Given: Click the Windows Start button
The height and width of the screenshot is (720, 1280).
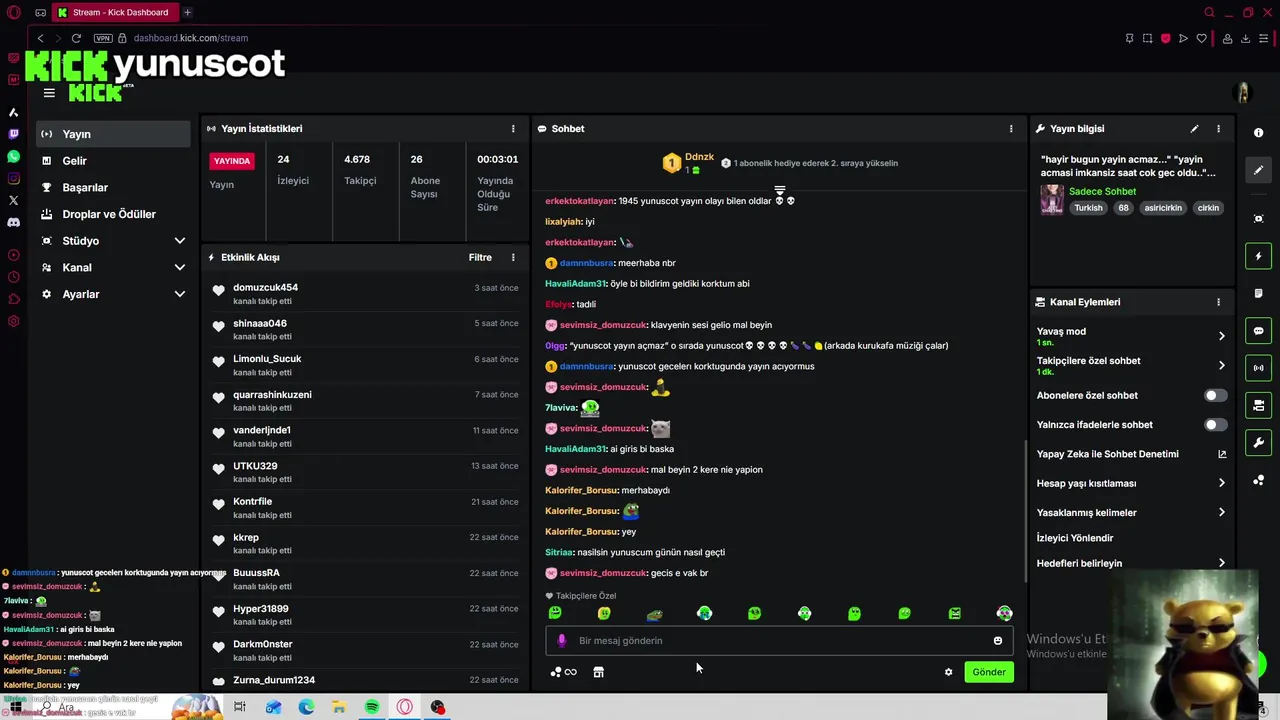Looking at the screenshot, I should [x=16, y=707].
